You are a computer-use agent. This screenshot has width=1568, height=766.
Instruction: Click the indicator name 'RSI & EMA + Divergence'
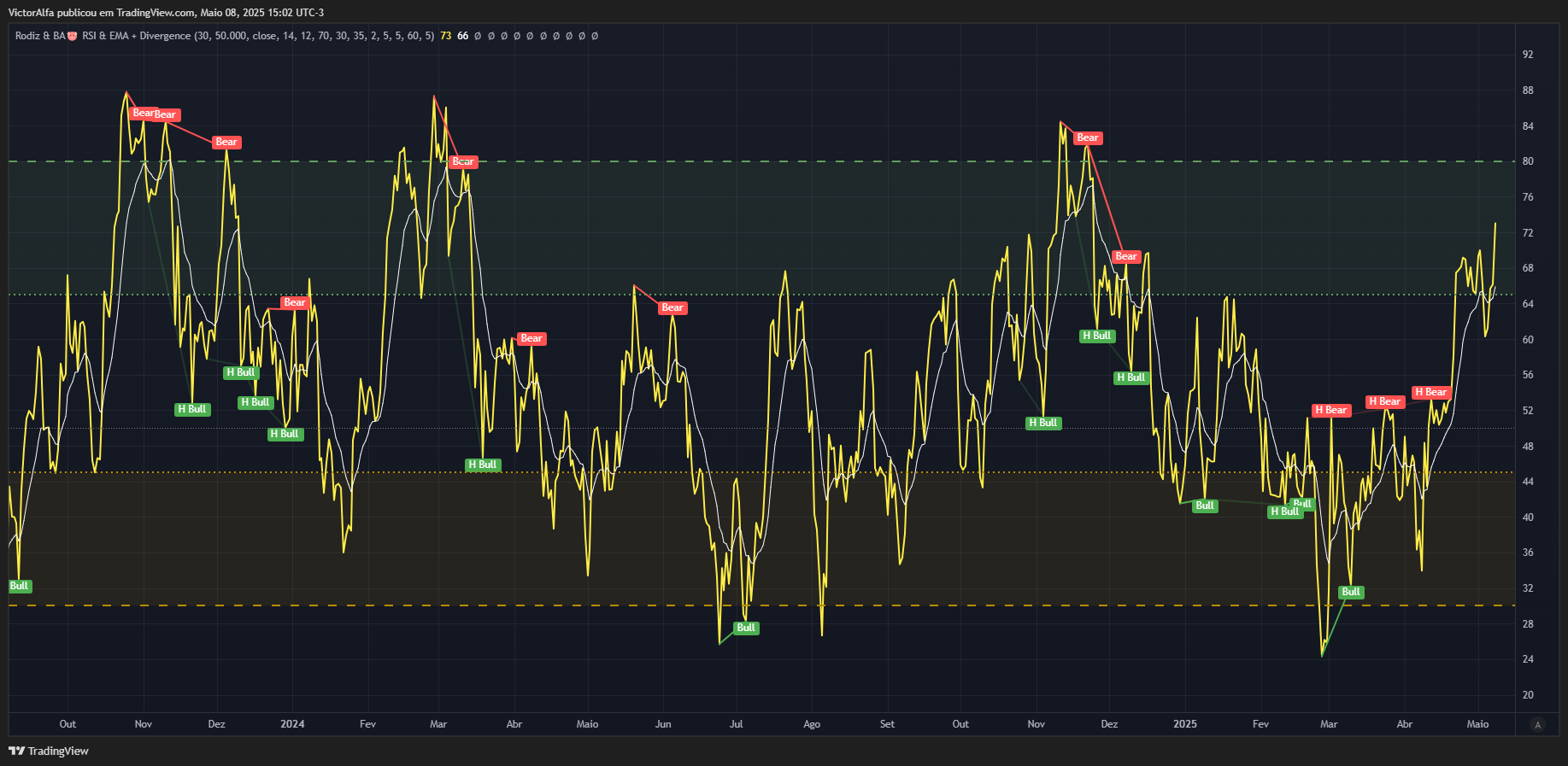click(x=136, y=36)
